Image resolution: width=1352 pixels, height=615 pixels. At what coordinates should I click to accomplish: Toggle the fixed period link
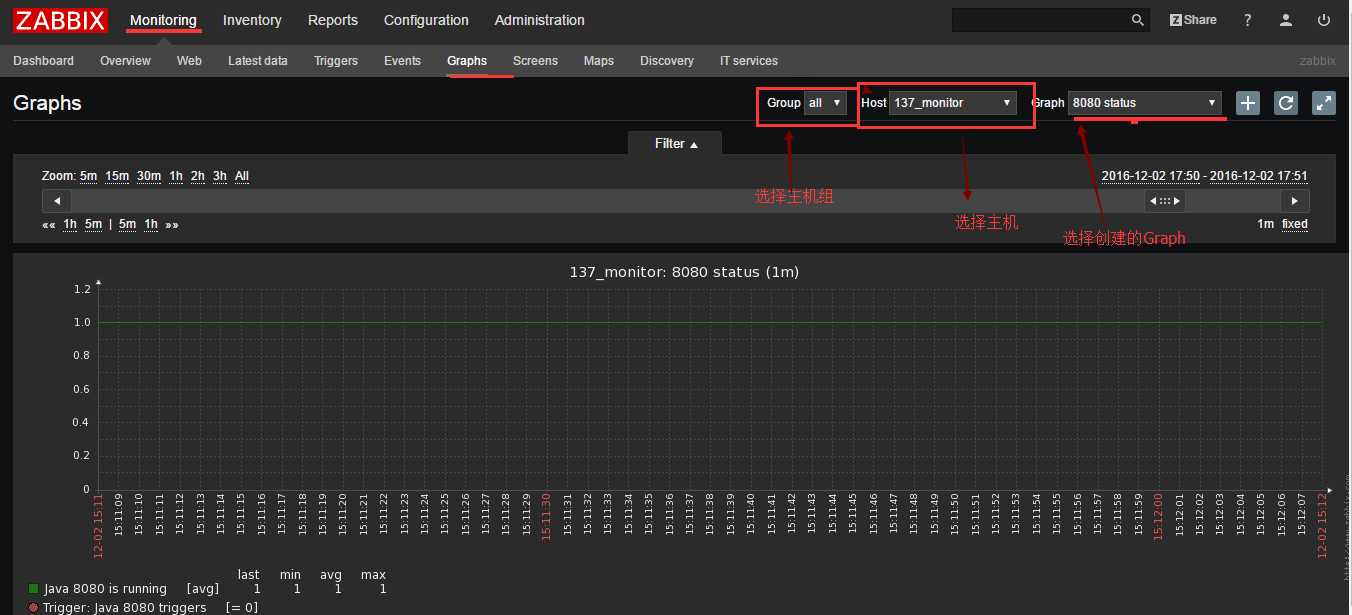(x=1295, y=224)
